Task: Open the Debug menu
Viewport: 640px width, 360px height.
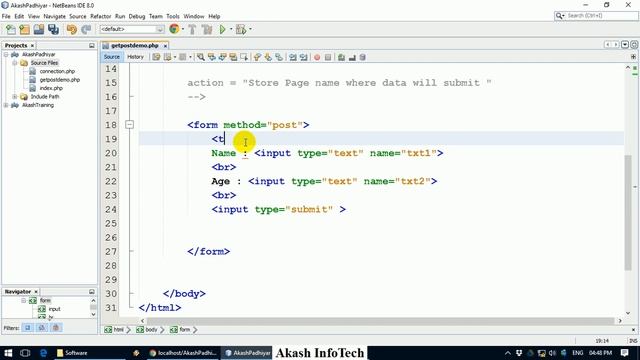Action: pyautogui.click(x=137, y=16)
